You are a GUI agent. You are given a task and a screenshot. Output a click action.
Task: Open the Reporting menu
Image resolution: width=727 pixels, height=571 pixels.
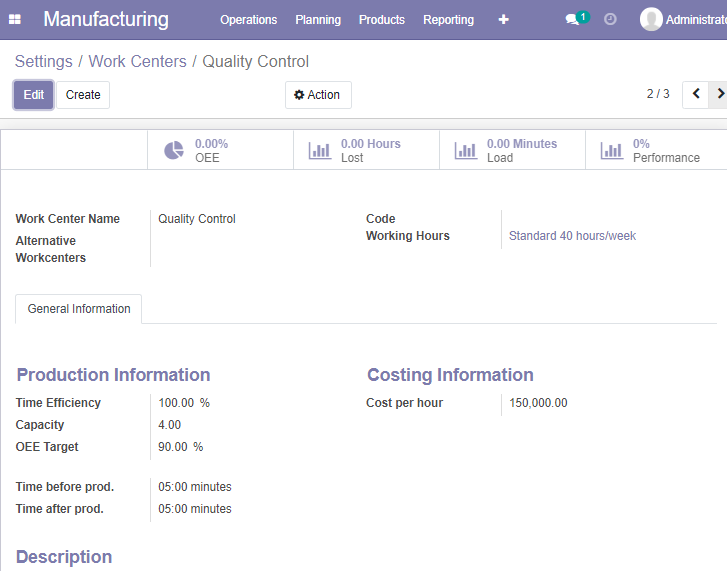pyautogui.click(x=448, y=20)
